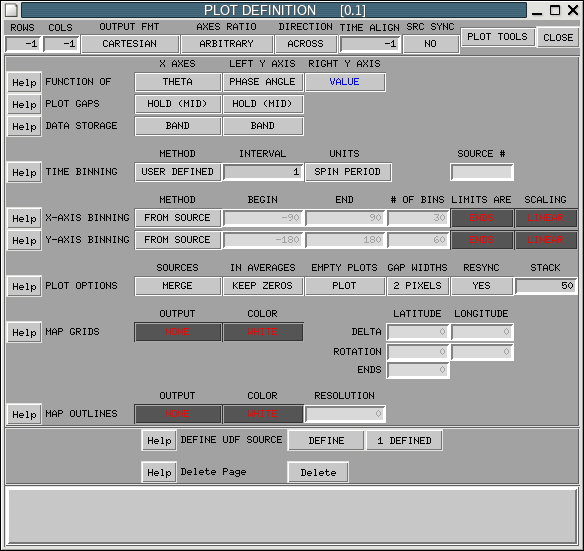
Task: Pick MAP OUTLINES color WHITE
Action: 262,414
